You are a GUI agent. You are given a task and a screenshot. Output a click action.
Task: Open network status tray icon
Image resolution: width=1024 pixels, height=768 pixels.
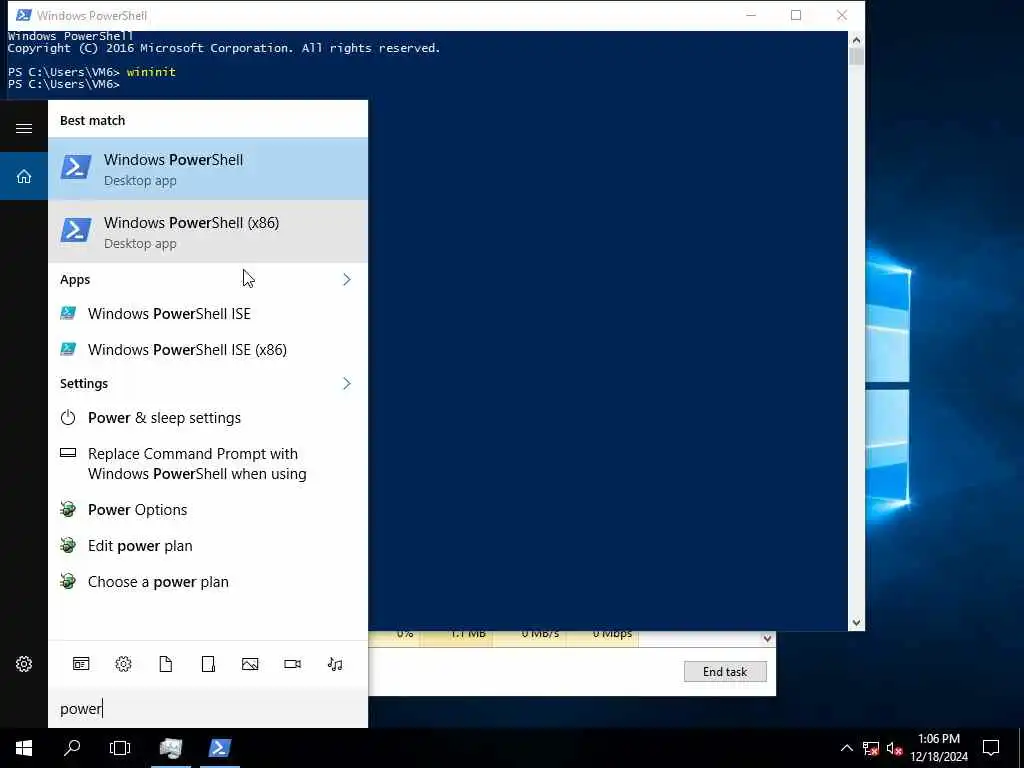click(x=871, y=748)
